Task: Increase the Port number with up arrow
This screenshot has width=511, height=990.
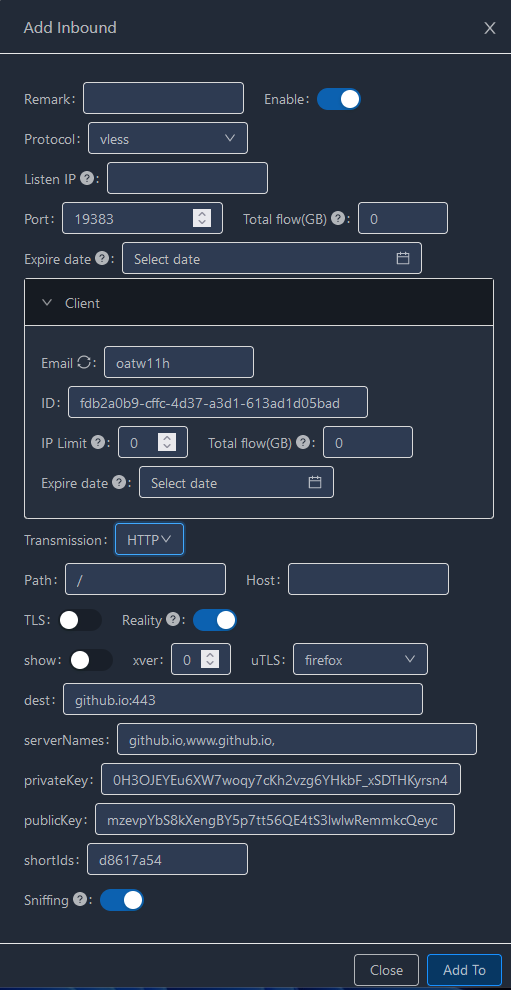Action: pyautogui.click(x=202, y=214)
